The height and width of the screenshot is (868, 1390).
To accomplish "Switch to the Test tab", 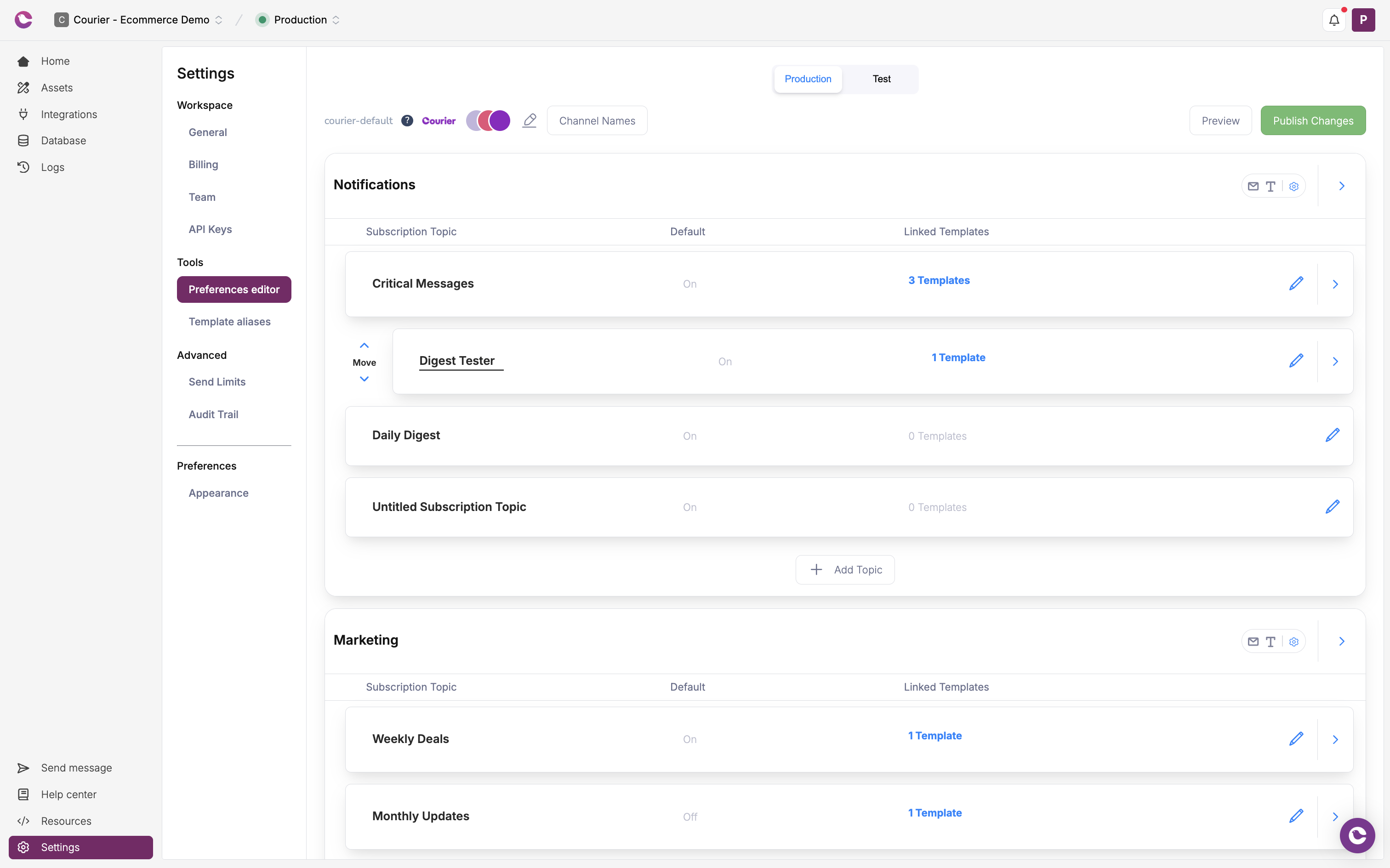I will point(881,79).
